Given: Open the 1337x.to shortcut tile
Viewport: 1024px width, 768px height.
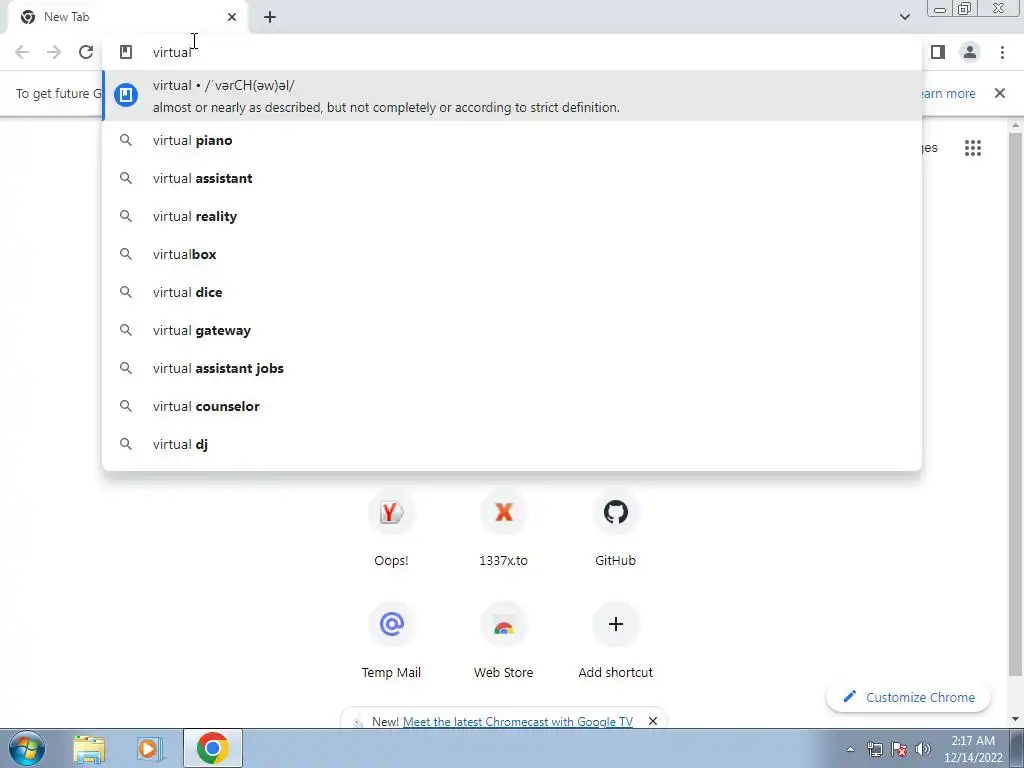Looking at the screenshot, I should 504,528.
